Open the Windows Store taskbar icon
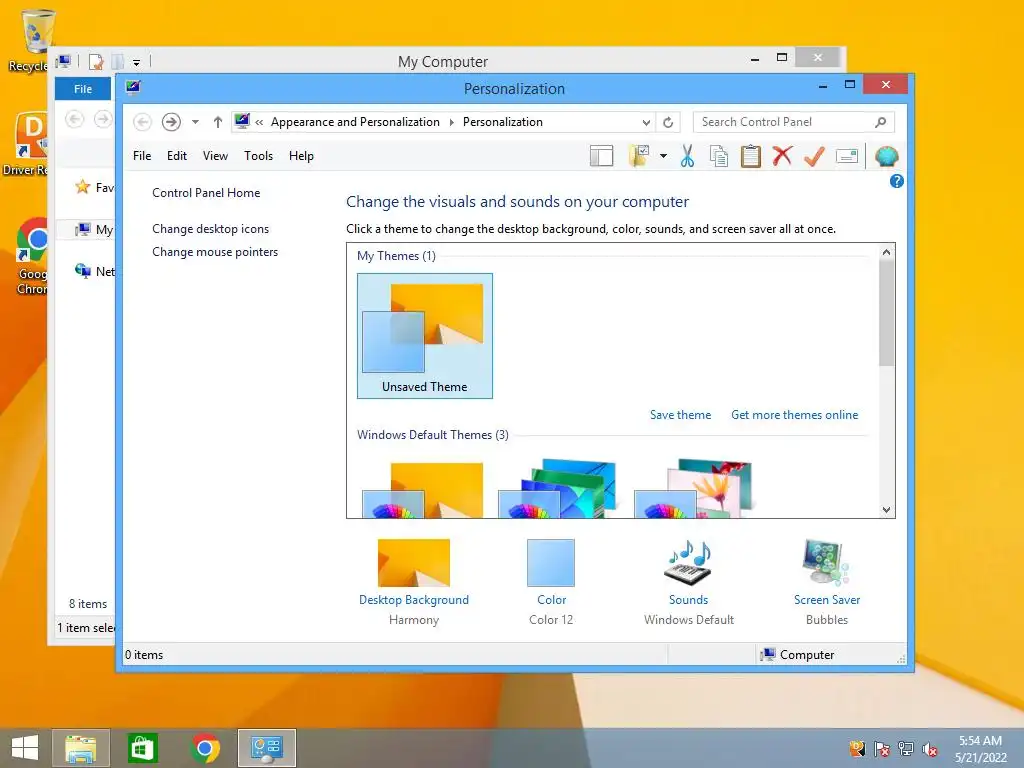The image size is (1024, 768). click(142, 748)
